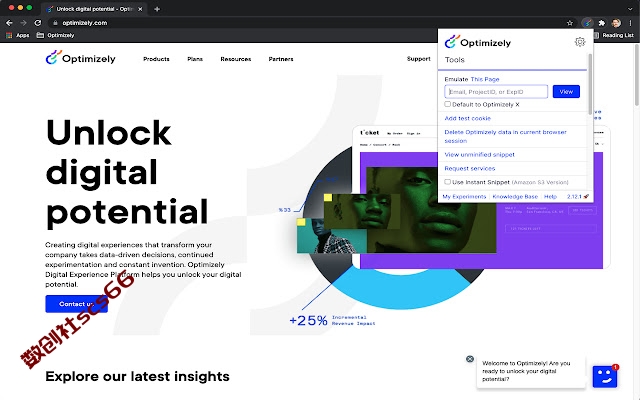Click the Contact us button
Image resolution: width=640 pixels, height=400 pixels.
point(76,304)
